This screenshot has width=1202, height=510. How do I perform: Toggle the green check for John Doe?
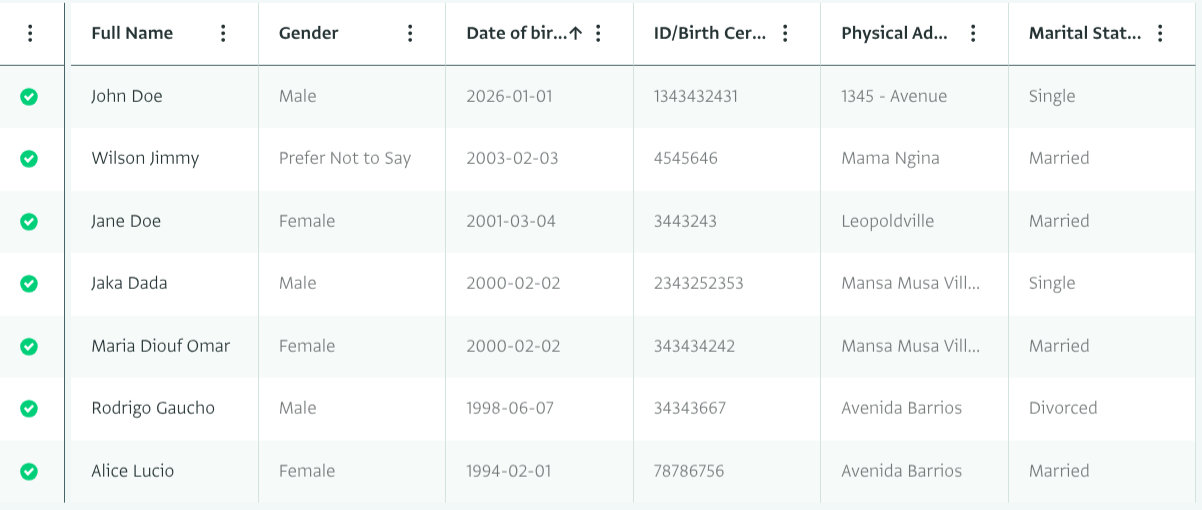pyautogui.click(x=29, y=96)
